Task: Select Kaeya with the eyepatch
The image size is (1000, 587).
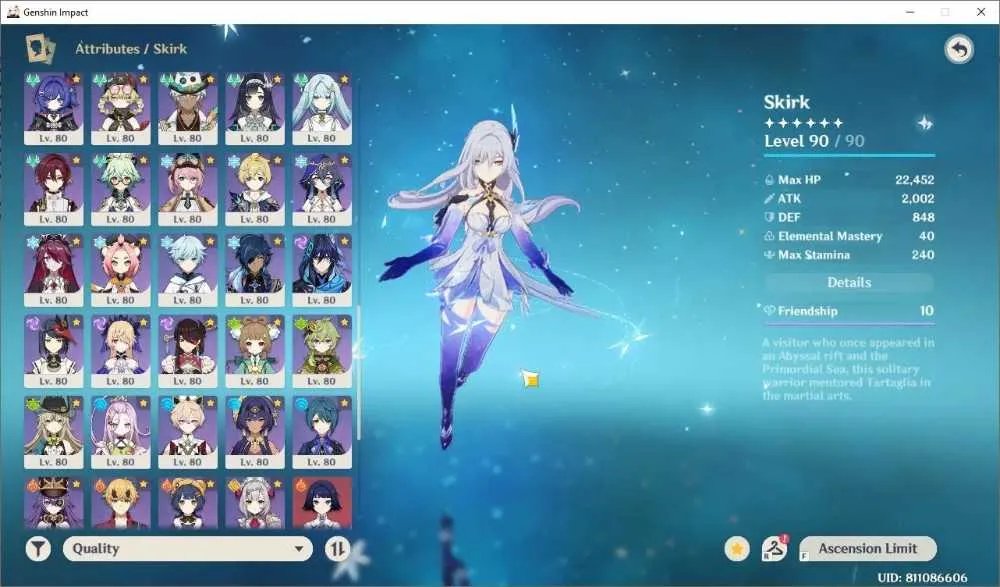Action: click(255, 271)
